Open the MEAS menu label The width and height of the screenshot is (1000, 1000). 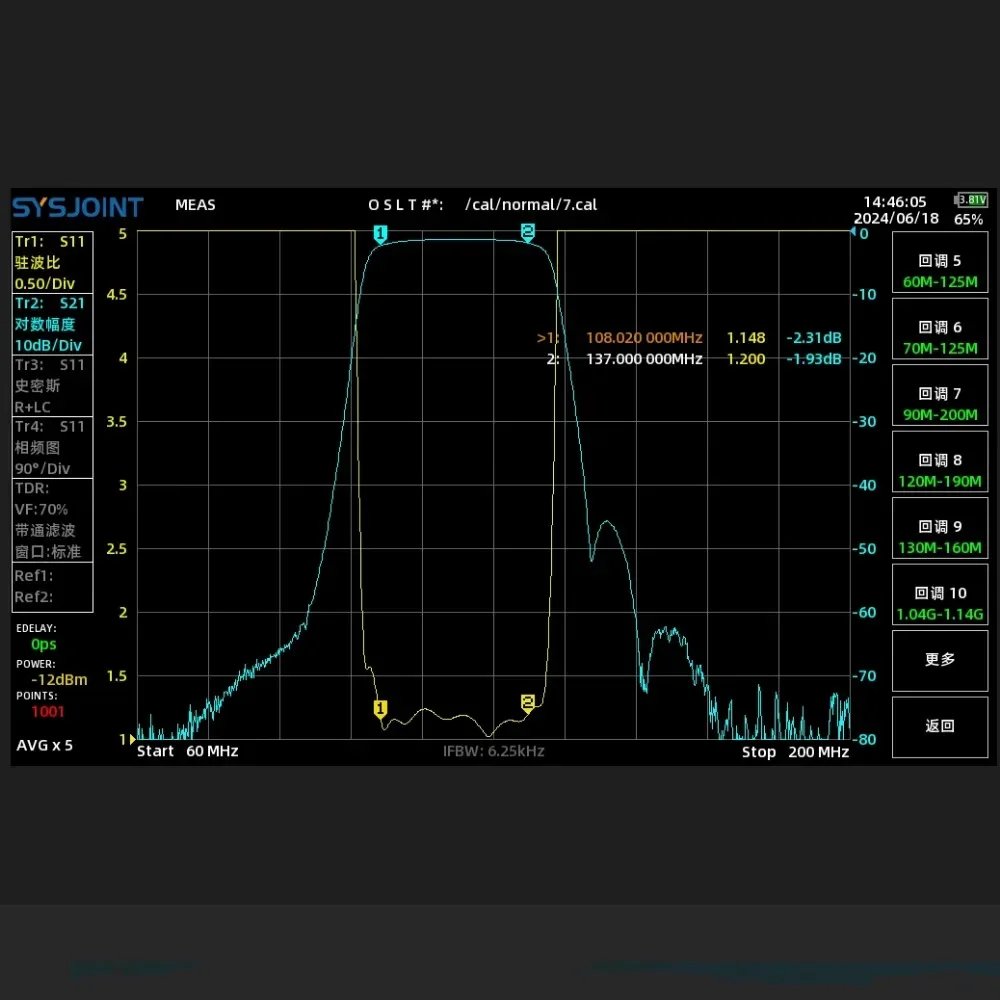(x=195, y=205)
